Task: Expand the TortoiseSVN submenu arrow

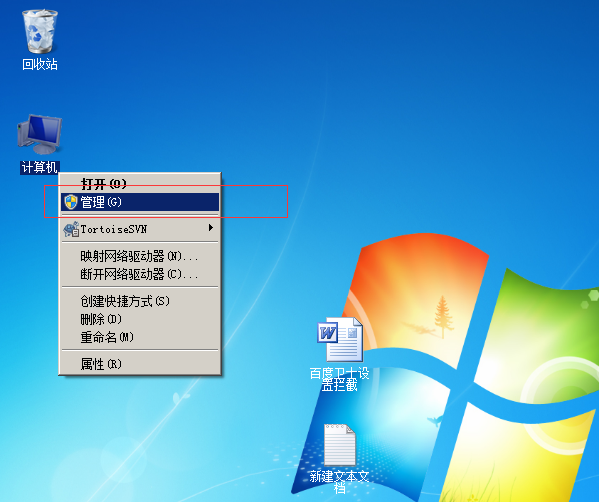Action: 210,228
